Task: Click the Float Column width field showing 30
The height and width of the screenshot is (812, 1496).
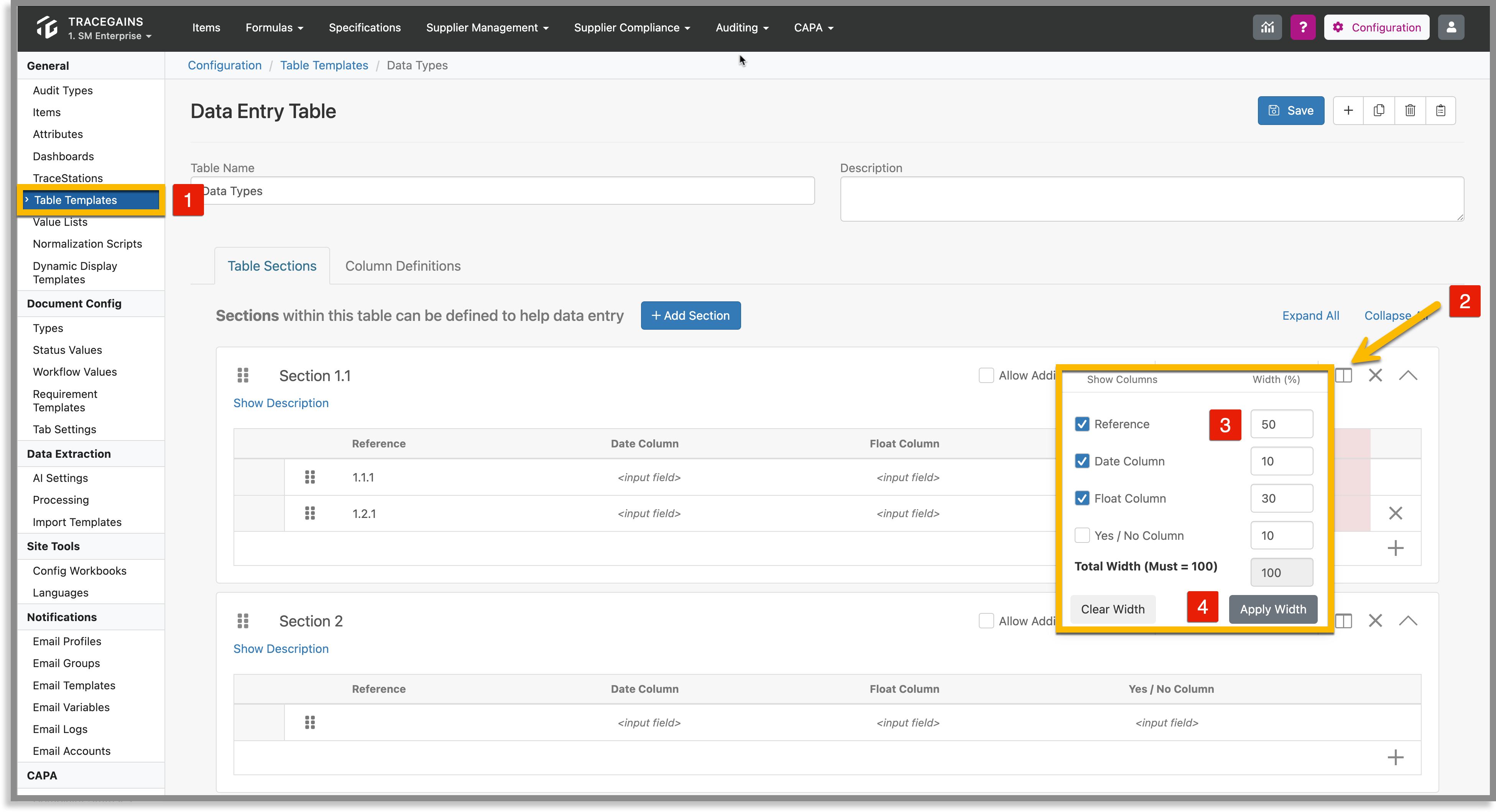Action: click(x=1282, y=498)
